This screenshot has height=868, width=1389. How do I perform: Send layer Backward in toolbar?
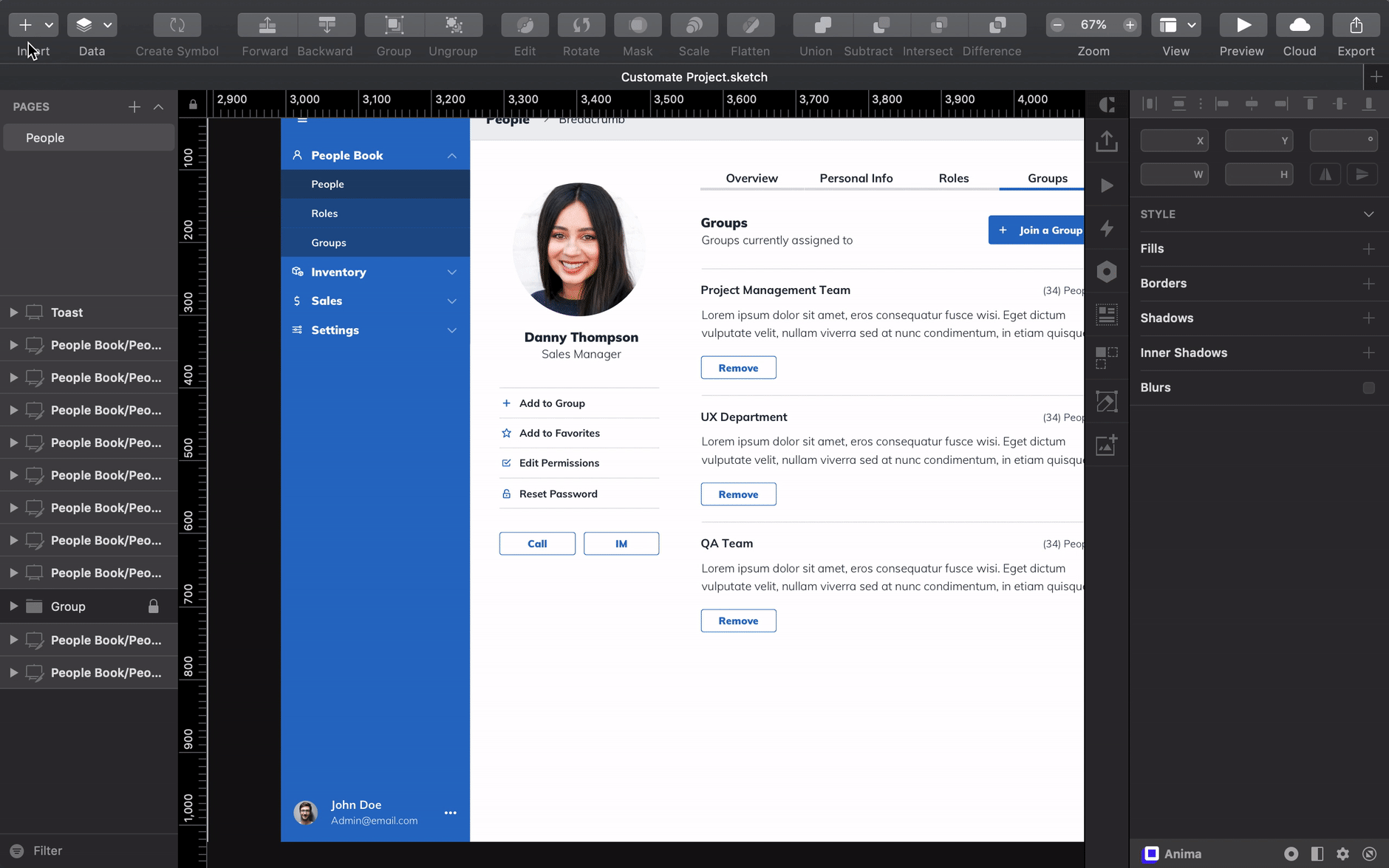tap(327, 25)
